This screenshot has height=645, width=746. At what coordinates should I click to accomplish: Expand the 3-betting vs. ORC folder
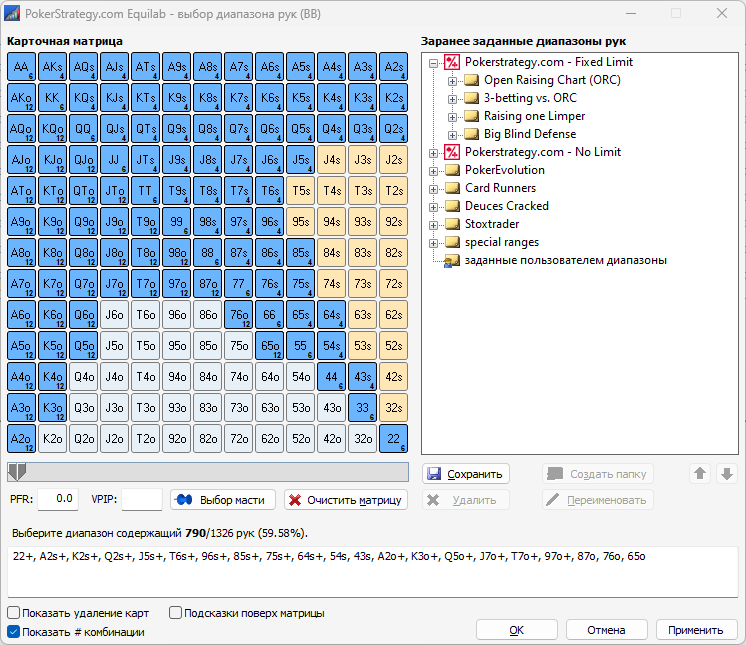[452, 99]
